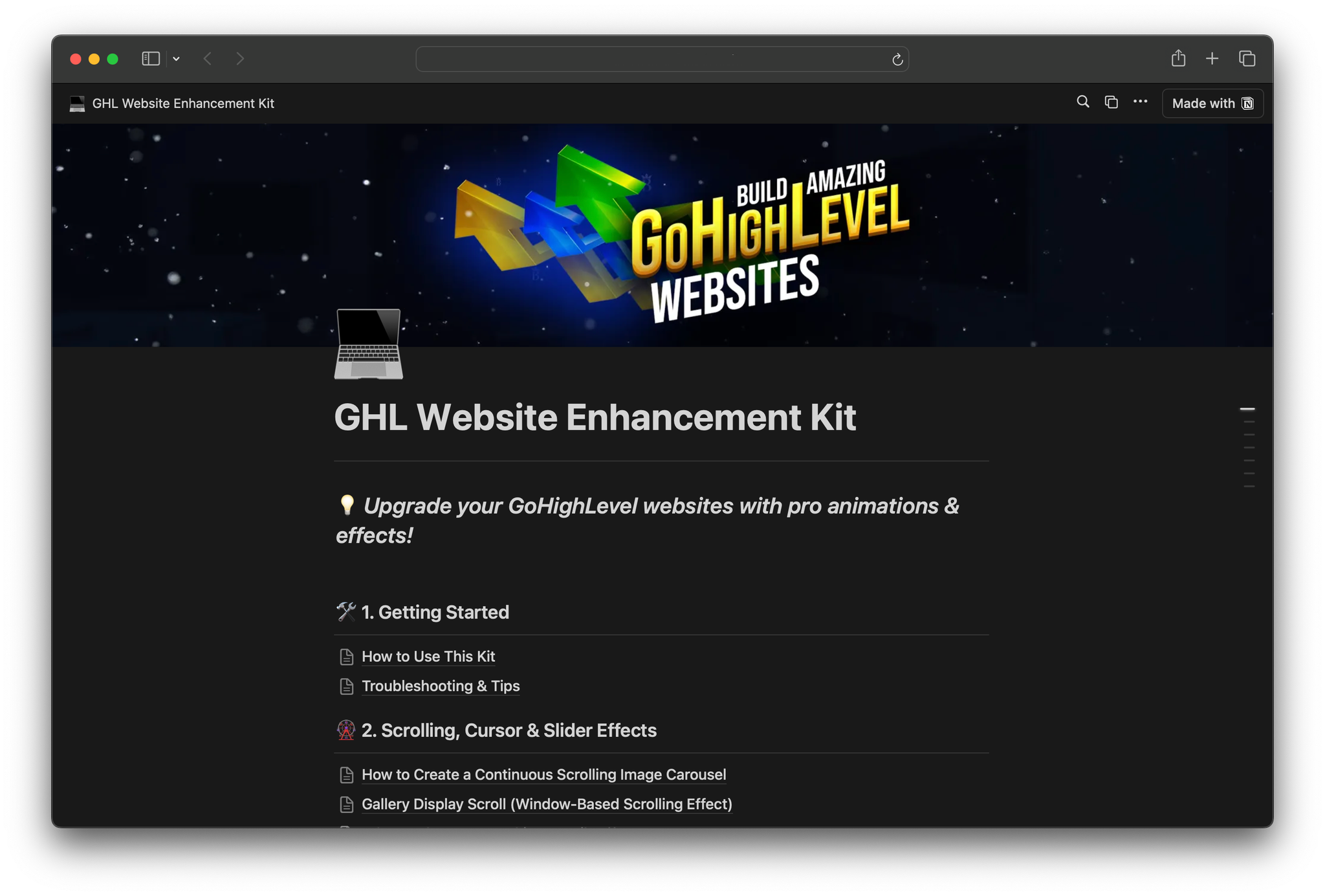Open a new tab with plus icon
Viewport: 1325px width, 896px height.
(x=1212, y=59)
